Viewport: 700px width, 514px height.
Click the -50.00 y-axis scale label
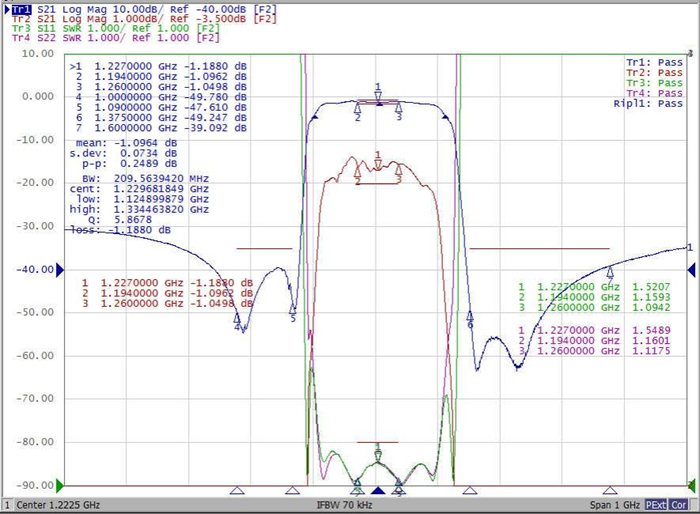35,312
